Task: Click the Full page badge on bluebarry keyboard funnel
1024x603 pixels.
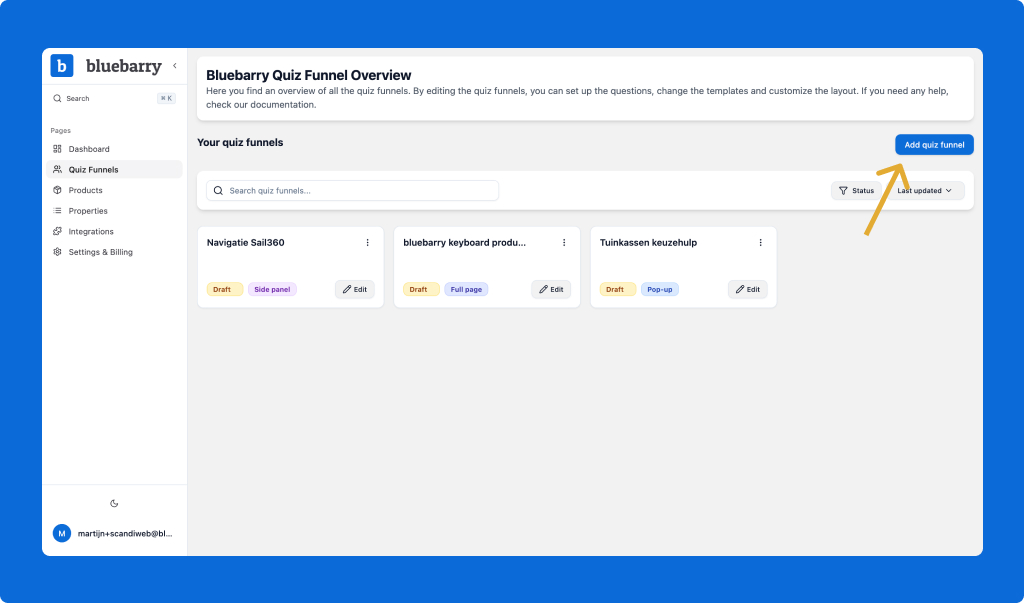Action: [x=466, y=288]
